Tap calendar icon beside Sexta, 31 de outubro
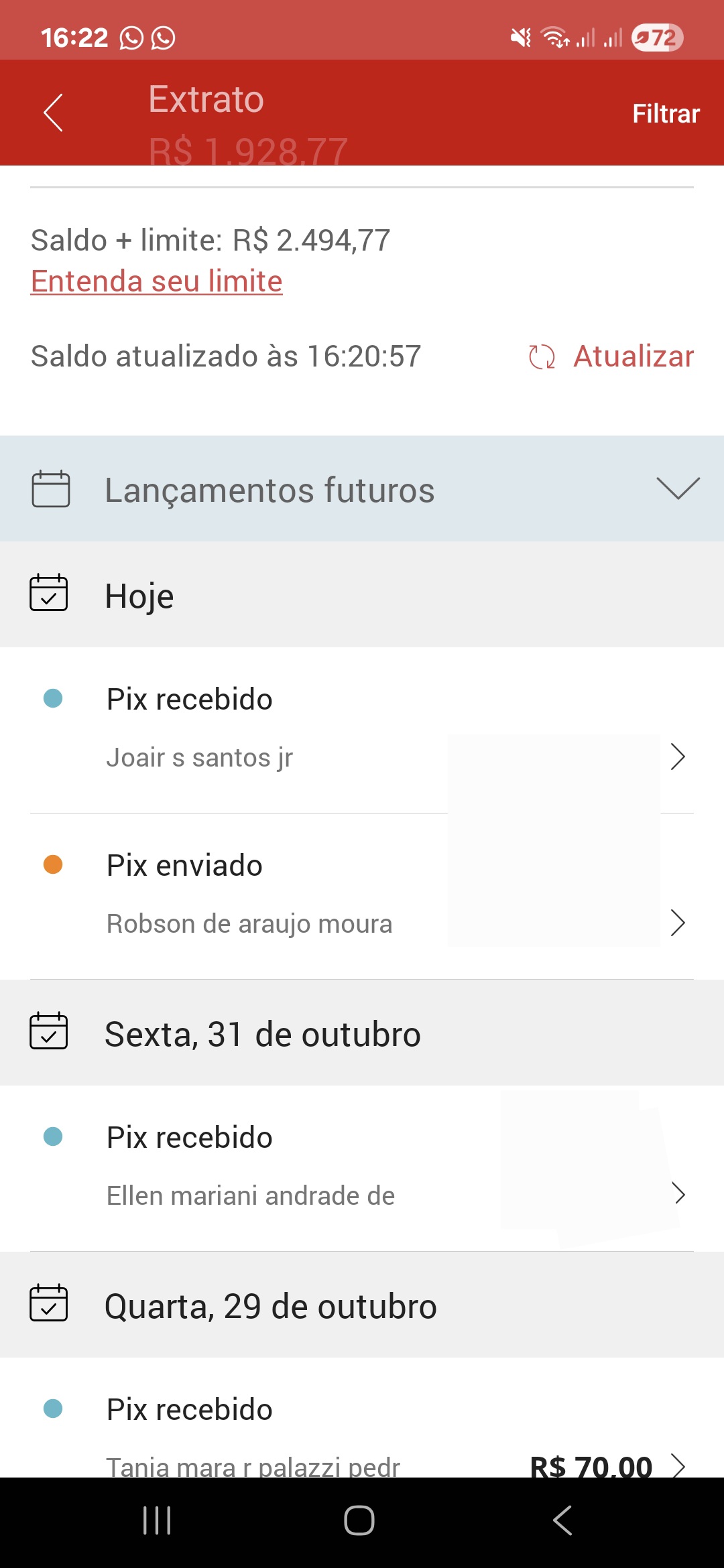The height and width of the screenshot is (1568, 724). 49,1031
